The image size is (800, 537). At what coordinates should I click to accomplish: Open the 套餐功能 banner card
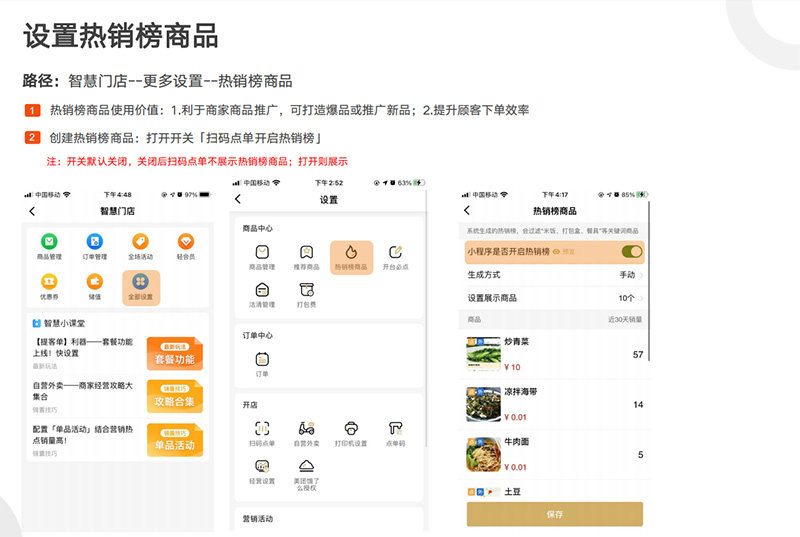174,353
